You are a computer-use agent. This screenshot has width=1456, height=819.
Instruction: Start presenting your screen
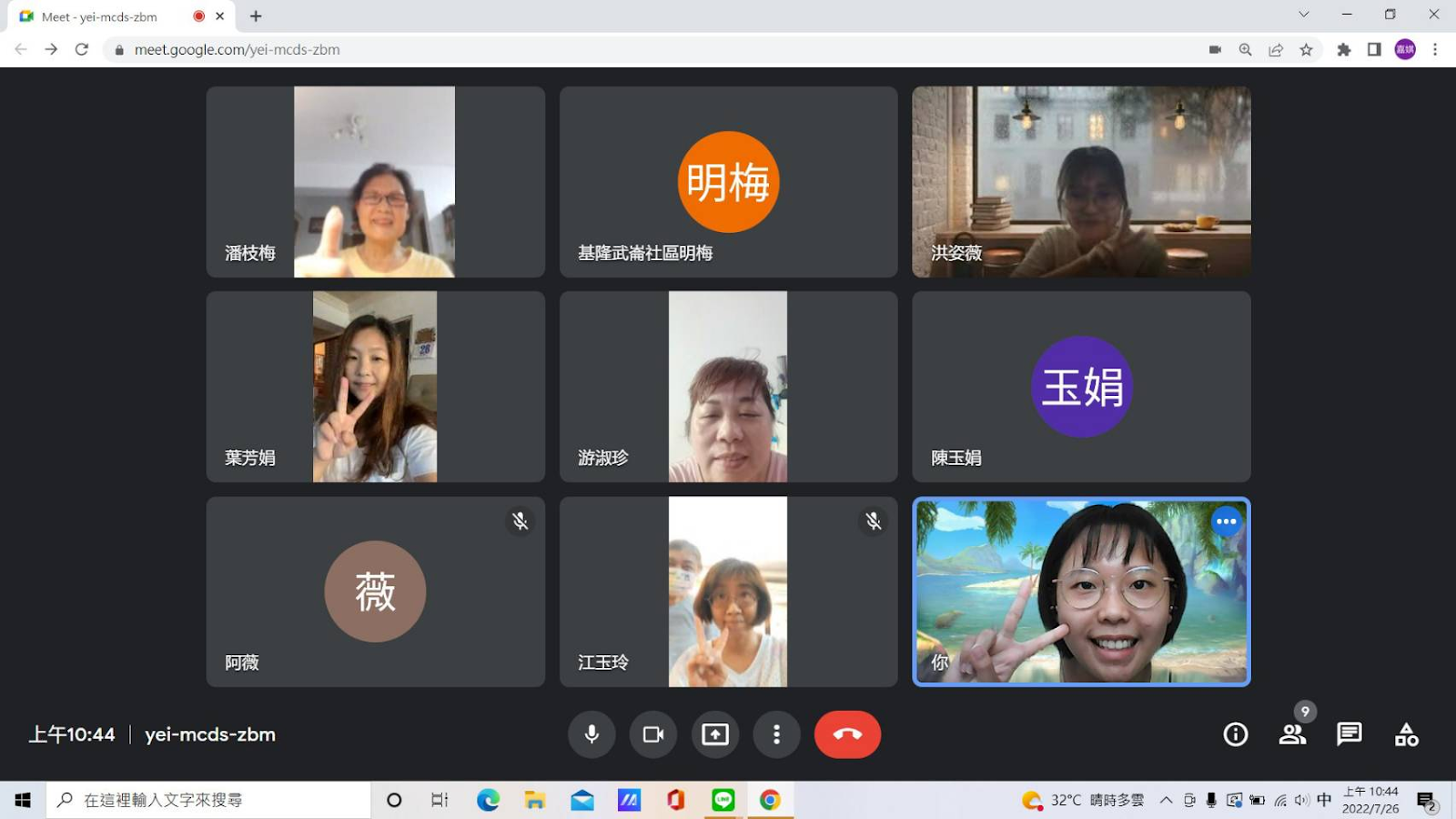(715, 734)
